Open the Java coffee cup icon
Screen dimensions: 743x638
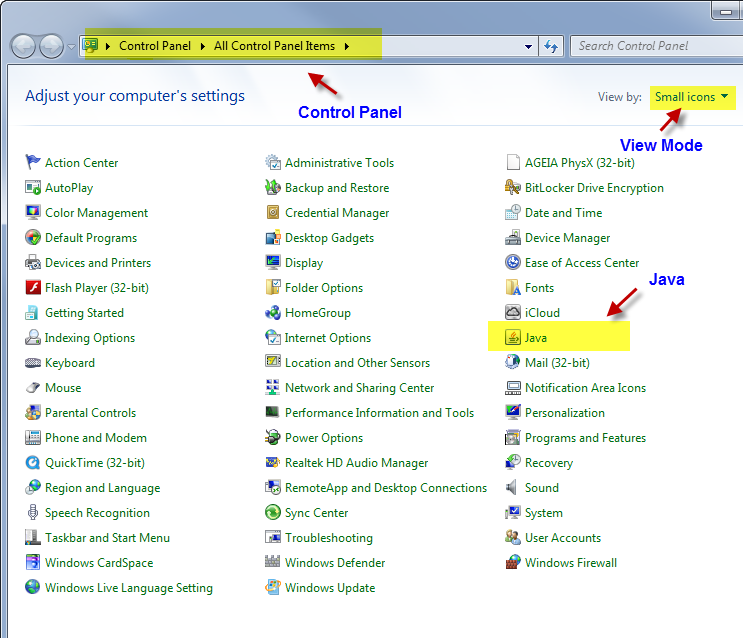click(513, 337)
